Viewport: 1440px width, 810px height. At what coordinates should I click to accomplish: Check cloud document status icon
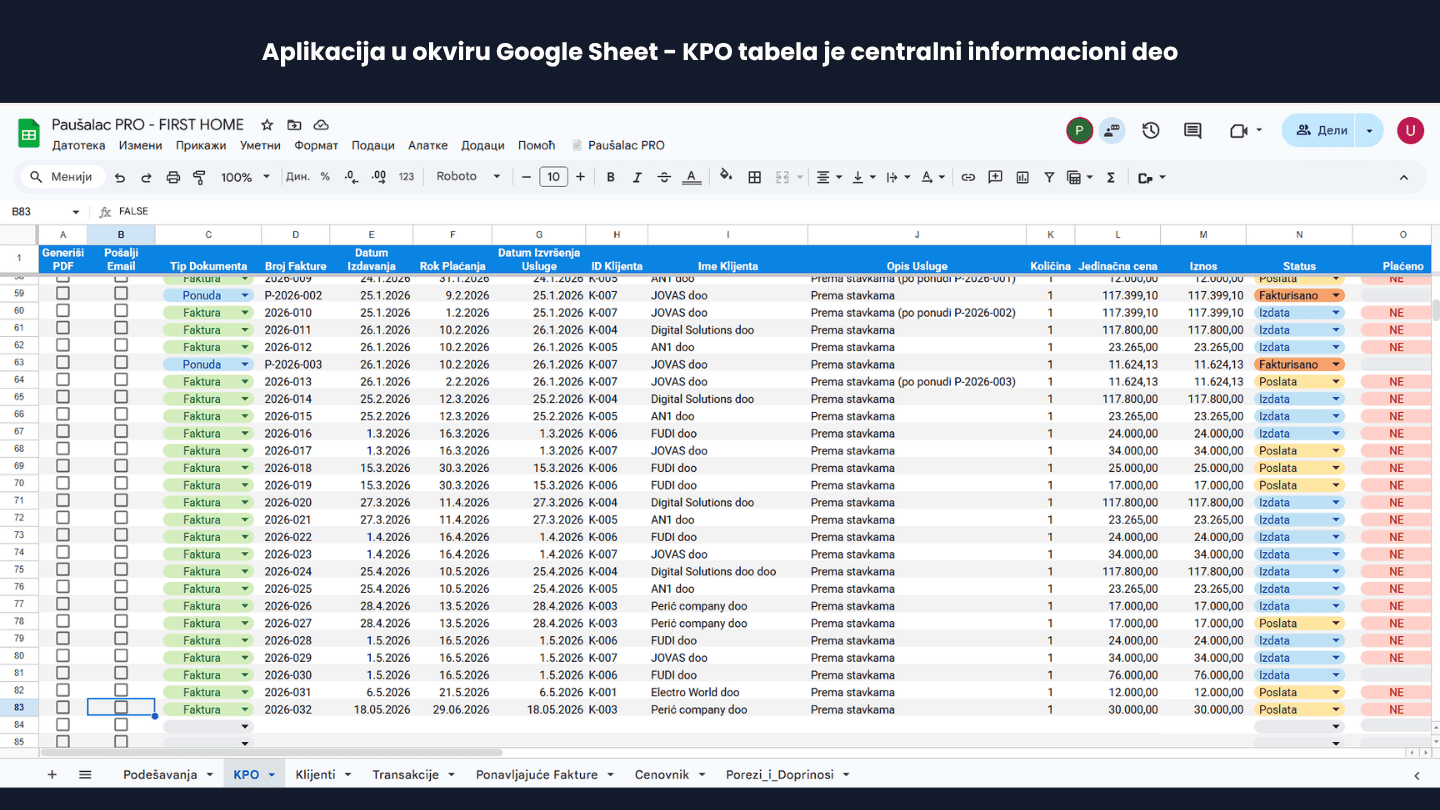coord(321,125)
